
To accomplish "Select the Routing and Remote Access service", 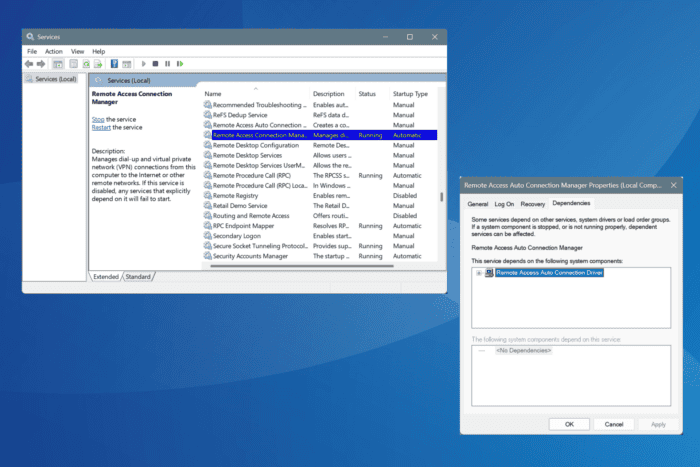I will tap(320, 216).
